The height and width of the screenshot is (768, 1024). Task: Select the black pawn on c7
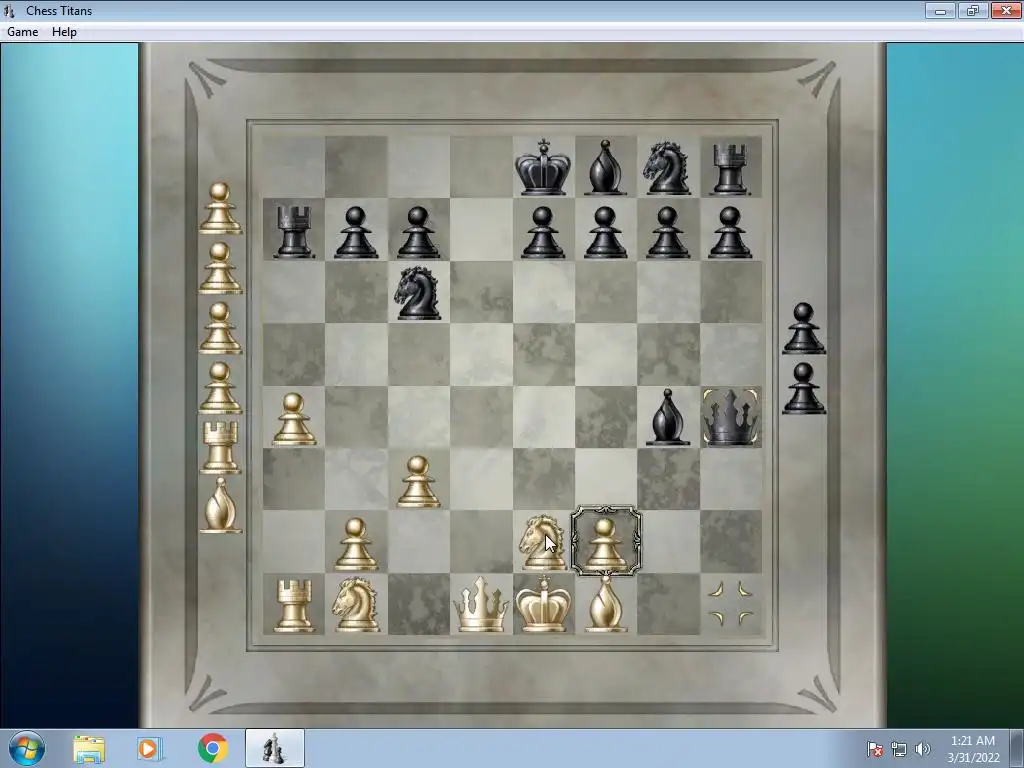pyautogui.click(x=419, y=232)
